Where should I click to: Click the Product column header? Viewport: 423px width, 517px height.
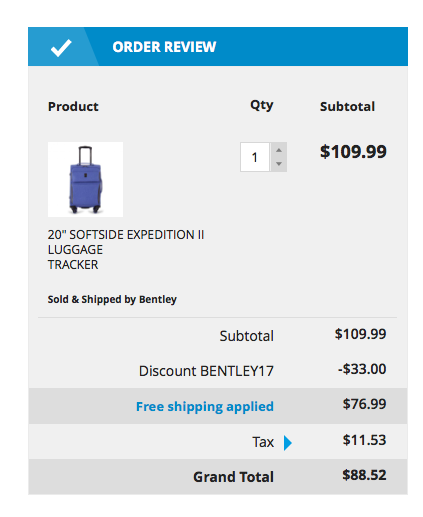pos(73,107)
